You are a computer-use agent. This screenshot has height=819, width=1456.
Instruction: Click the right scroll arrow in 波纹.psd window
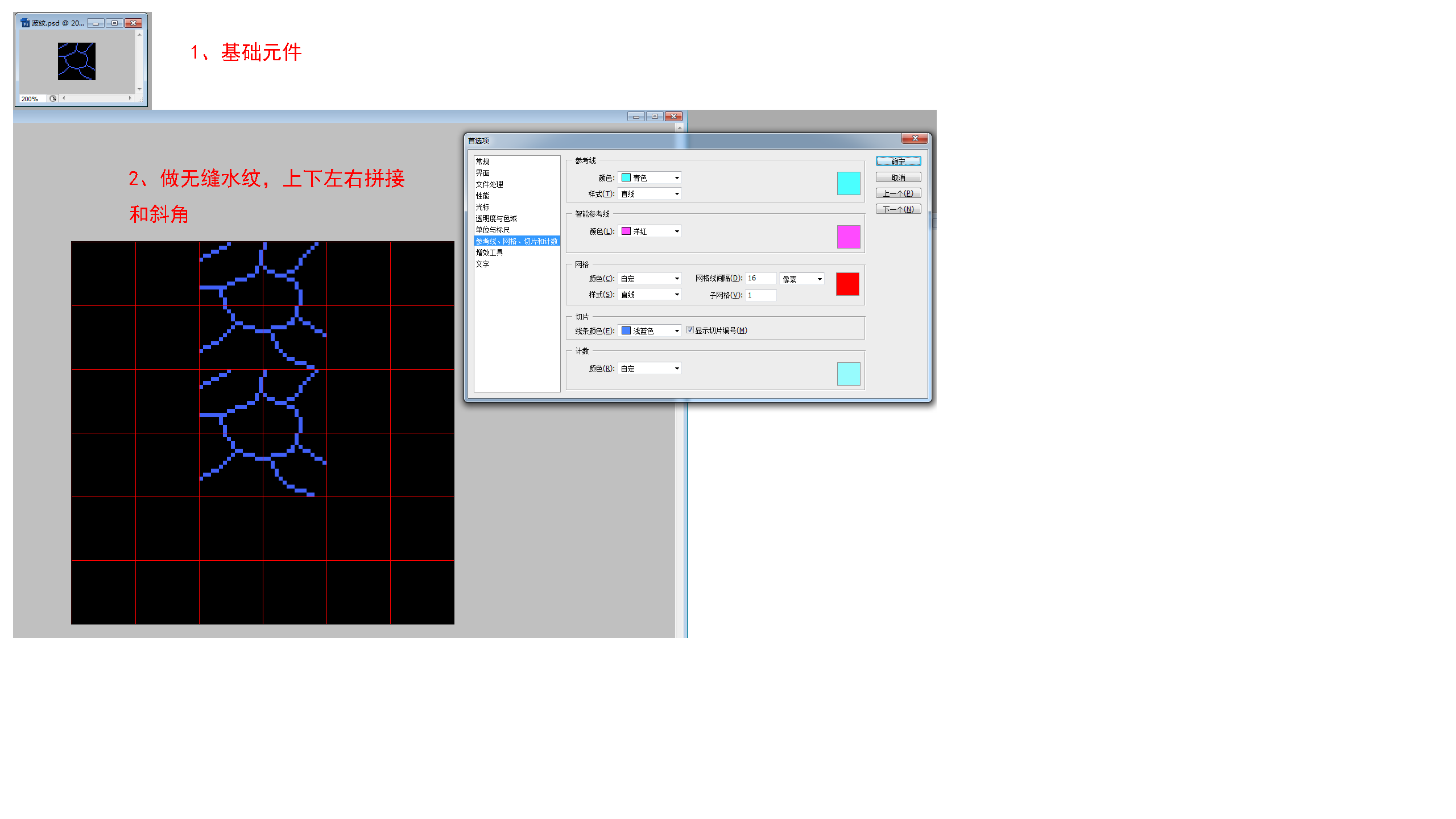click(x=130, y=98)
